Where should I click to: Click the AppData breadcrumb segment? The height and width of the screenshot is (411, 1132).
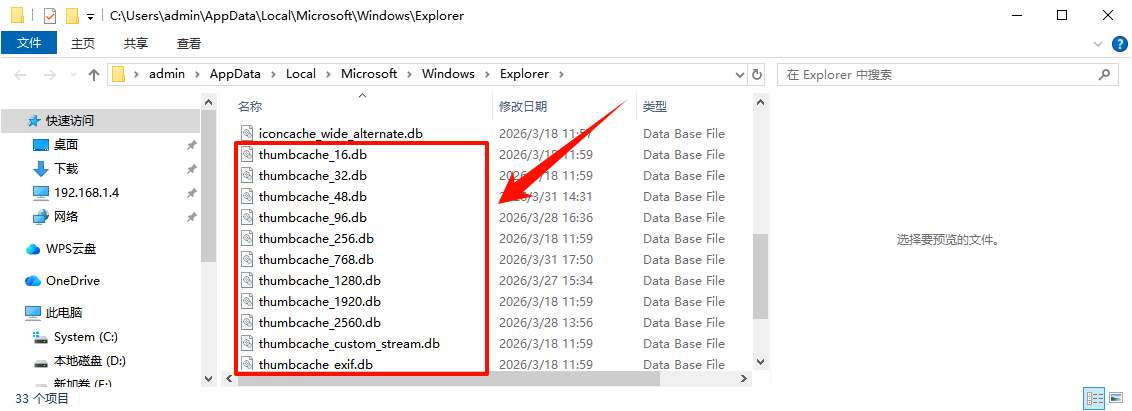233,74
